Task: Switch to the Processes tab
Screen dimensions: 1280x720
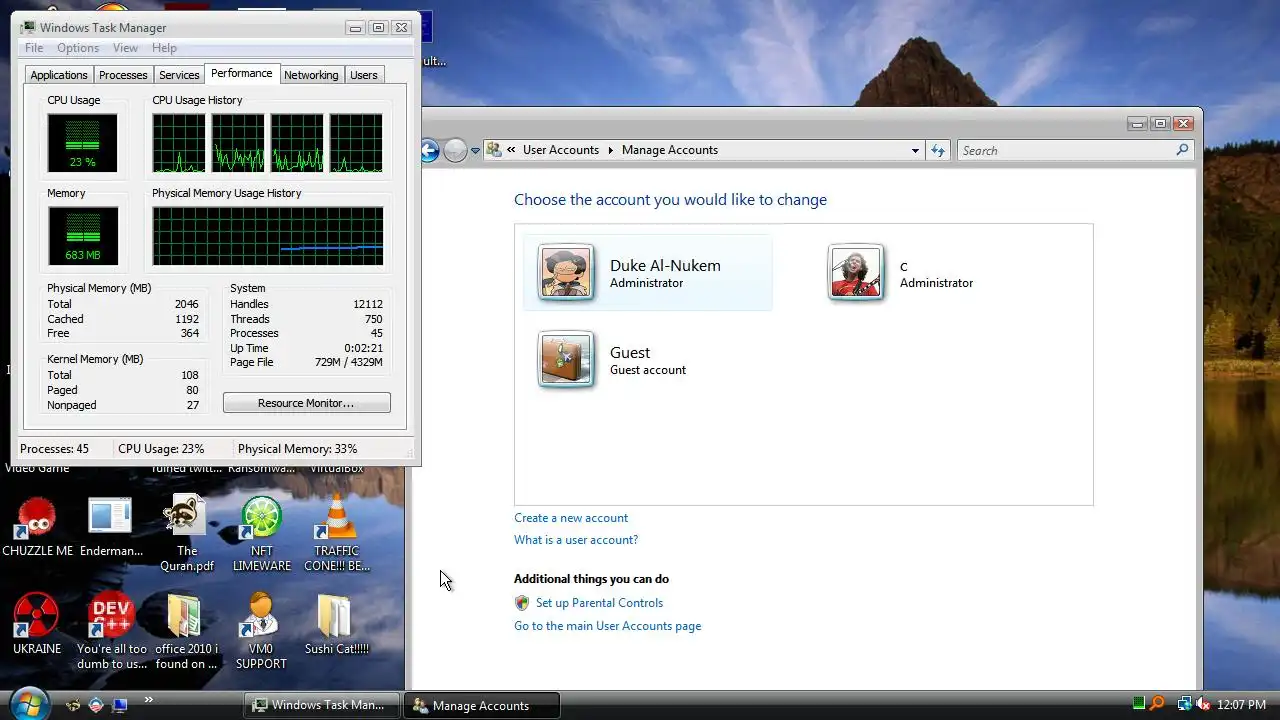Action: (123, 75)
